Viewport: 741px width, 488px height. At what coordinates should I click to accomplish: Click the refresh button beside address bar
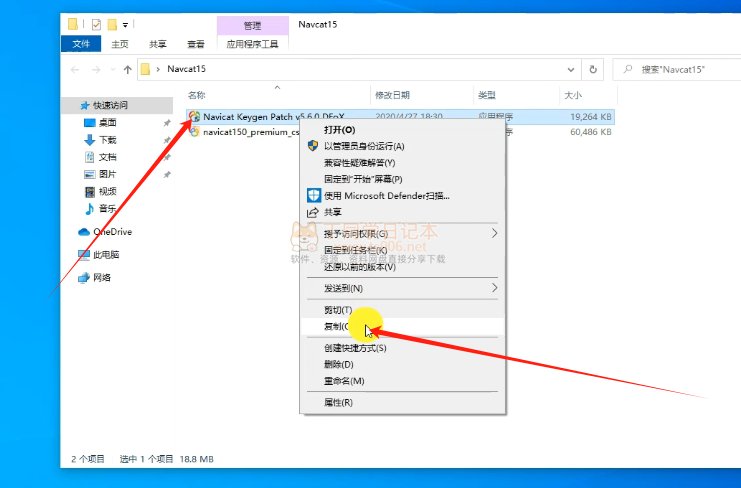(x=593, y=69)
